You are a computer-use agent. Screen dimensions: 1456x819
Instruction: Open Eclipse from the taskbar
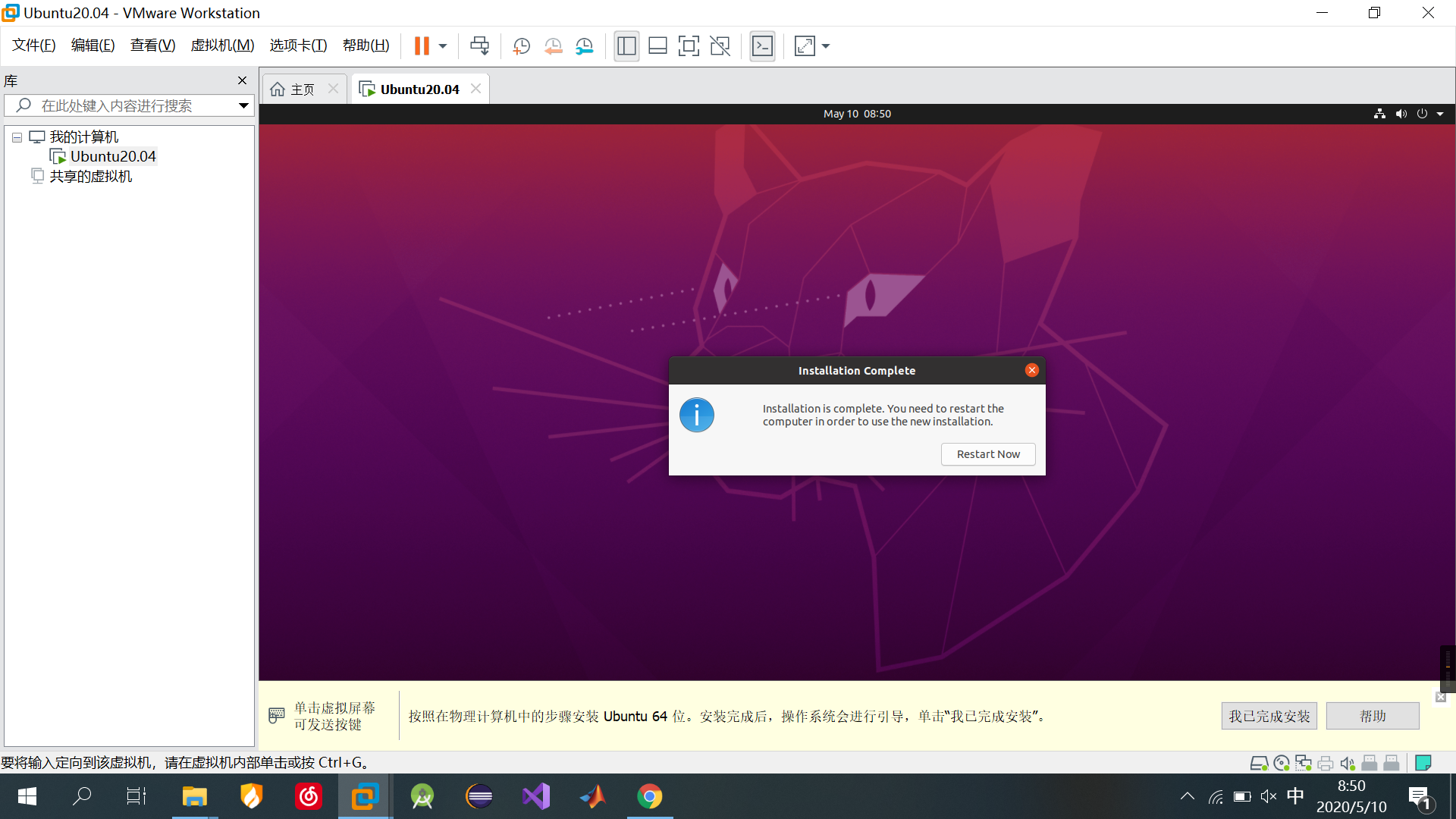click(x=479, y=796)
